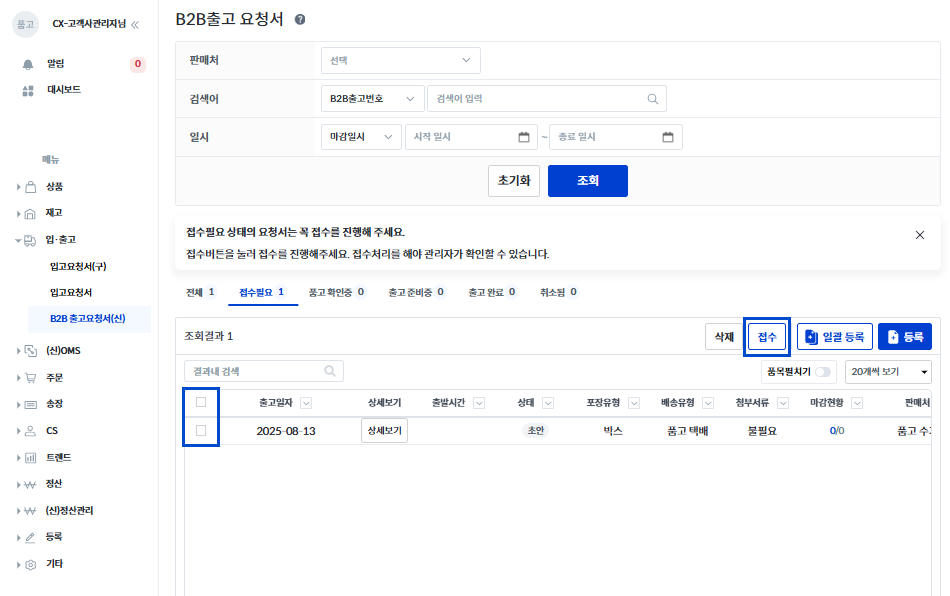This screenshot has width=950, height=596.
Task: Open the B2B출고번호 search type dropdown
Action: (x=372, y=99)
